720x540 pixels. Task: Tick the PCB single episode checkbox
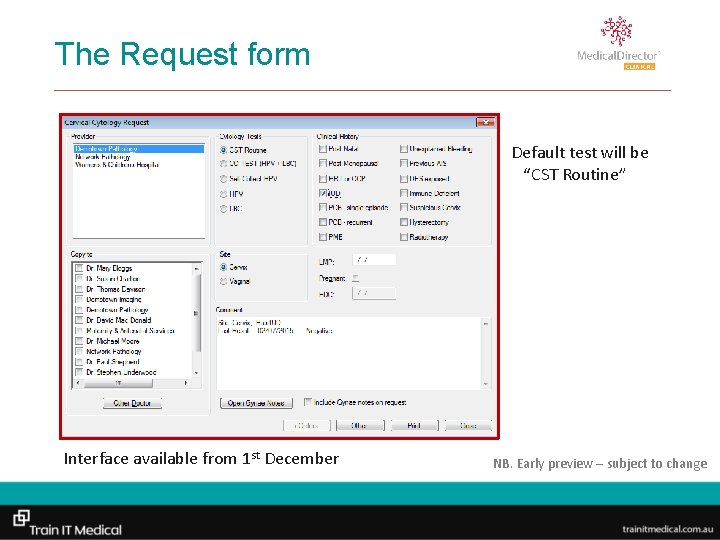click(323, 208)
